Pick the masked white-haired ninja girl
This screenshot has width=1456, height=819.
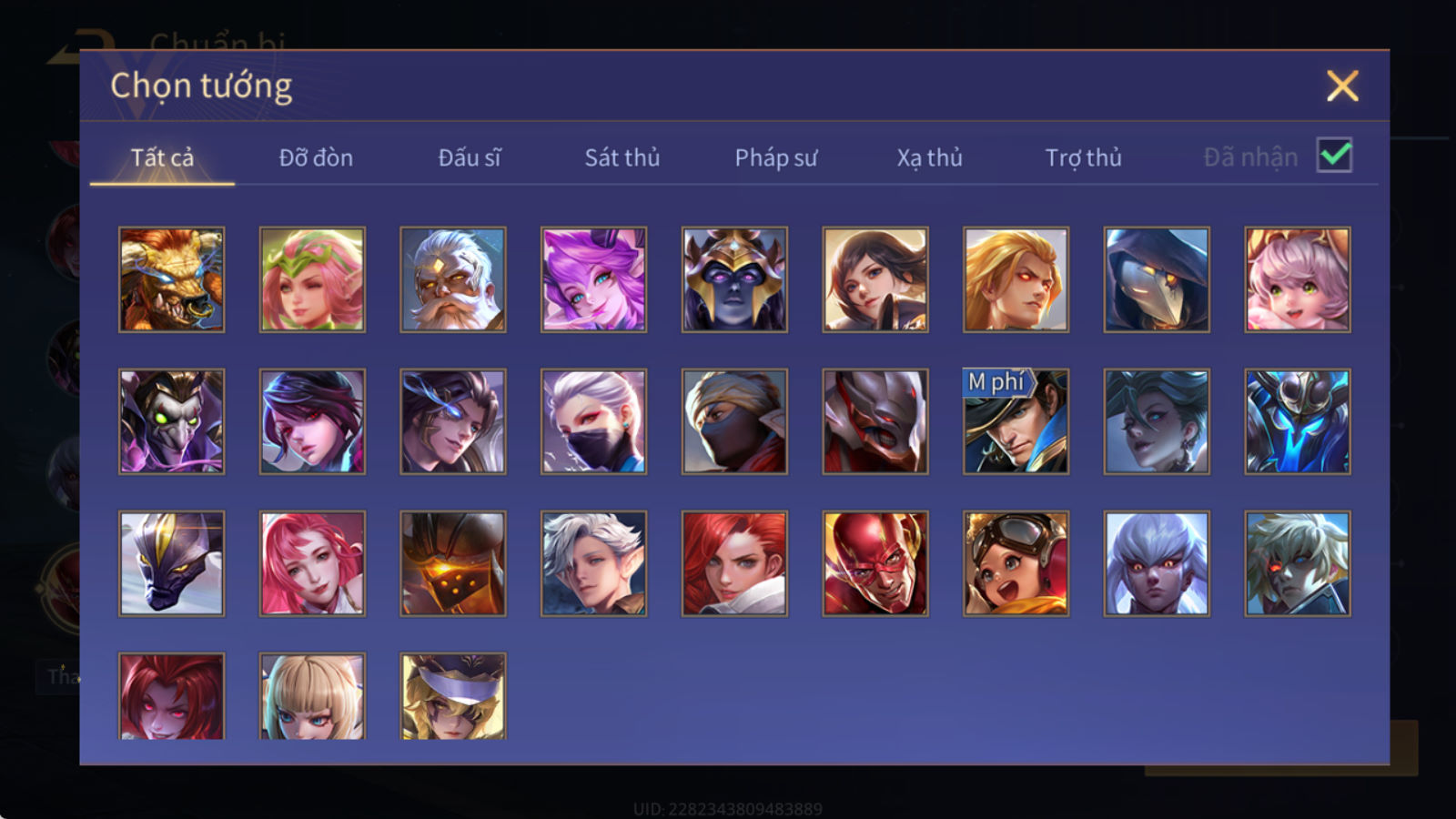593,421
